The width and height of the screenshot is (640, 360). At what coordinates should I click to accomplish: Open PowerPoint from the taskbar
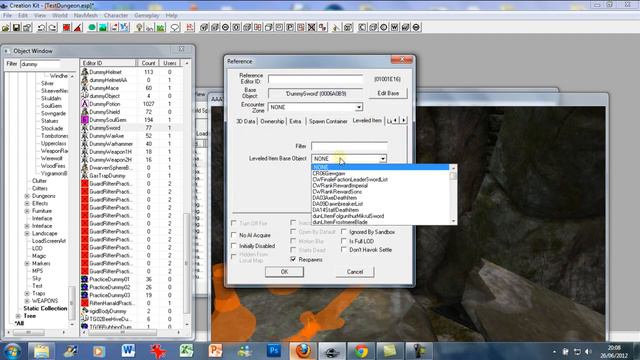(215, 351)
